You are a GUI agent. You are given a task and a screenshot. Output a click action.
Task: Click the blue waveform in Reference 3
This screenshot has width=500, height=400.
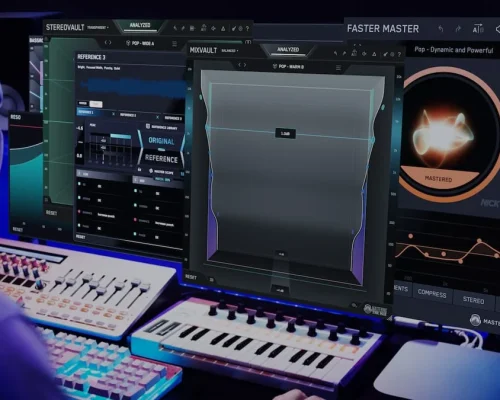click(133, 87)
